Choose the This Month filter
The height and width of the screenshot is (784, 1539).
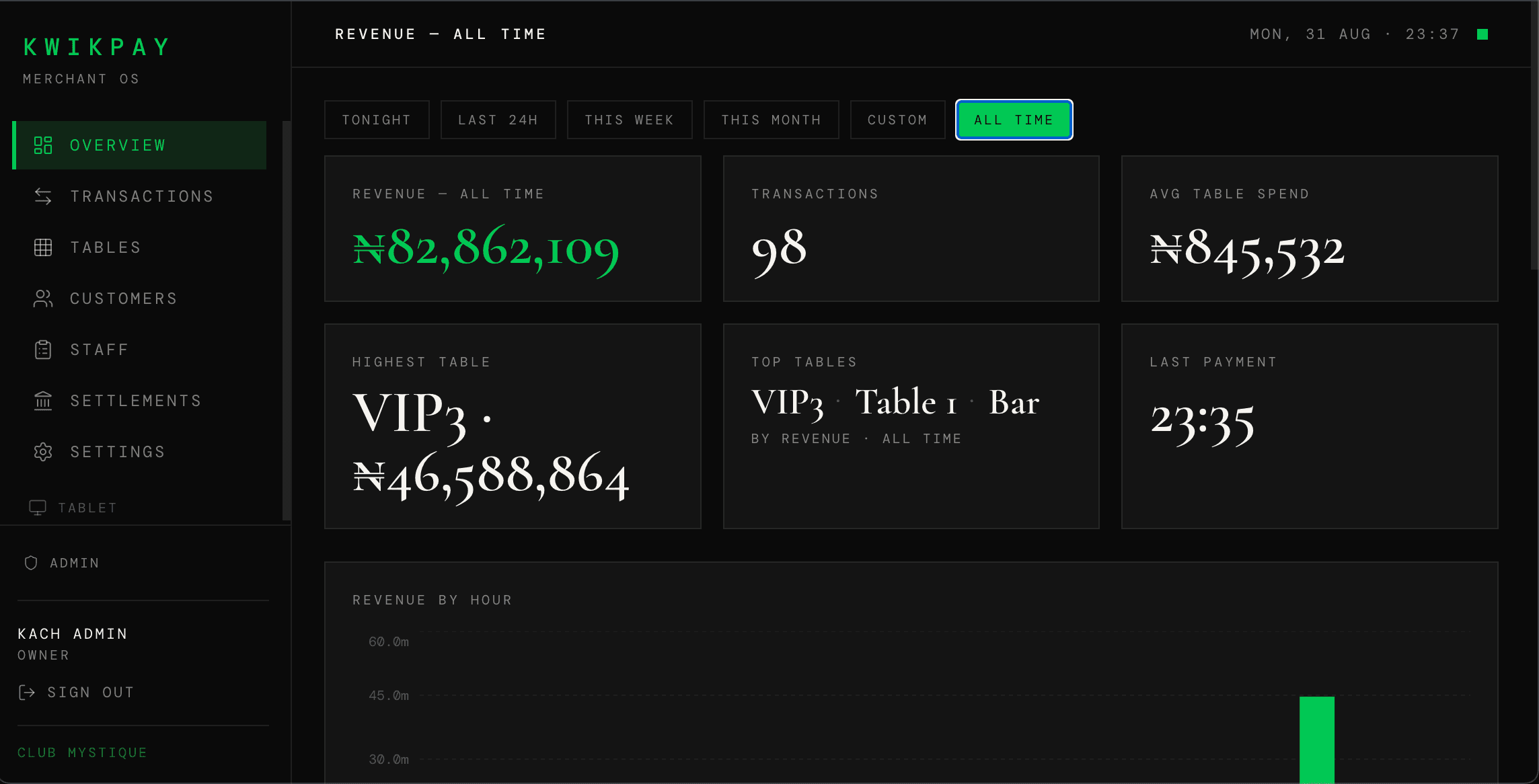[772, 120]
